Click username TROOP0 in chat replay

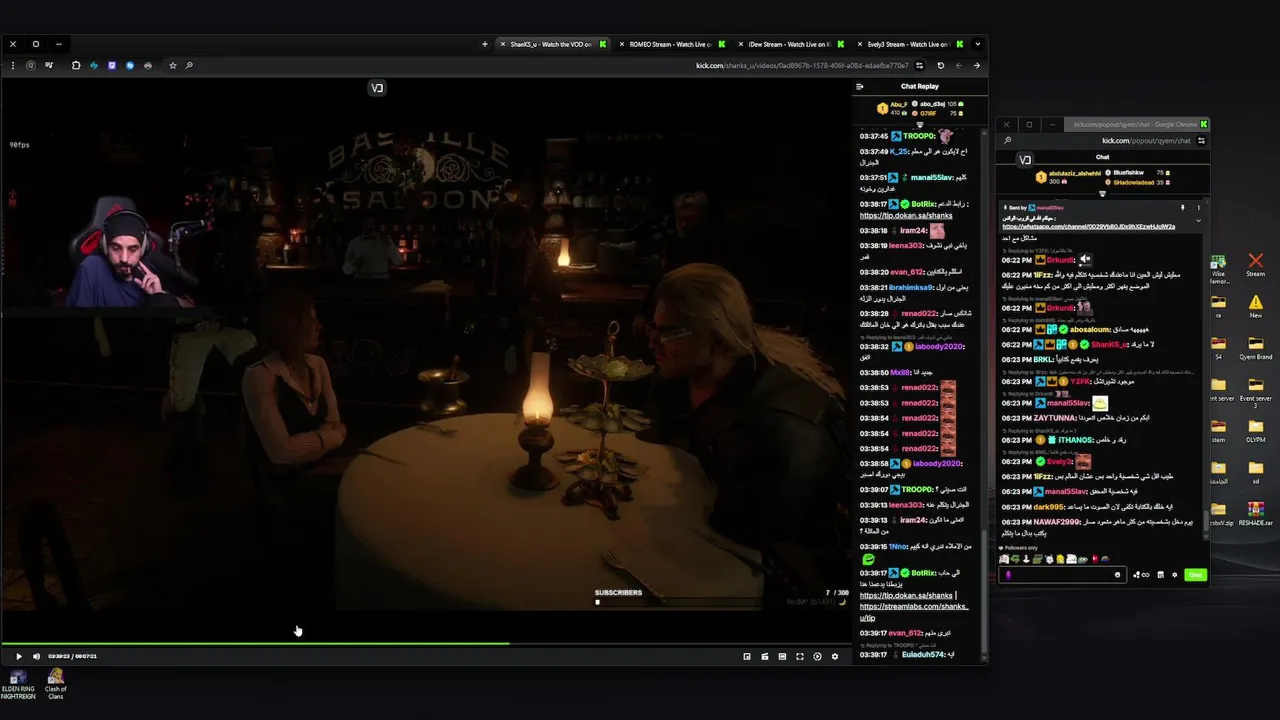pos(918,136)
